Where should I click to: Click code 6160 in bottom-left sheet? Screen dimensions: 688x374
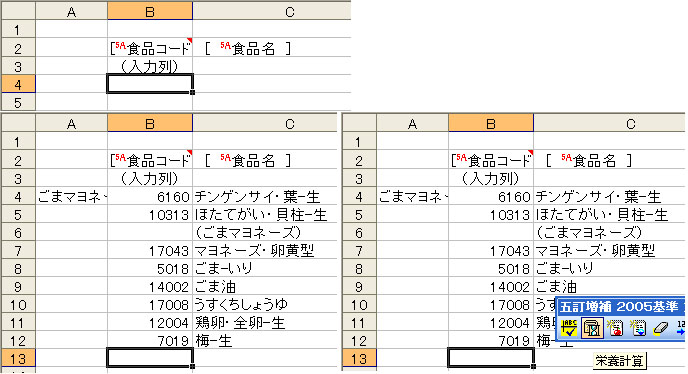tap(173, 197)
